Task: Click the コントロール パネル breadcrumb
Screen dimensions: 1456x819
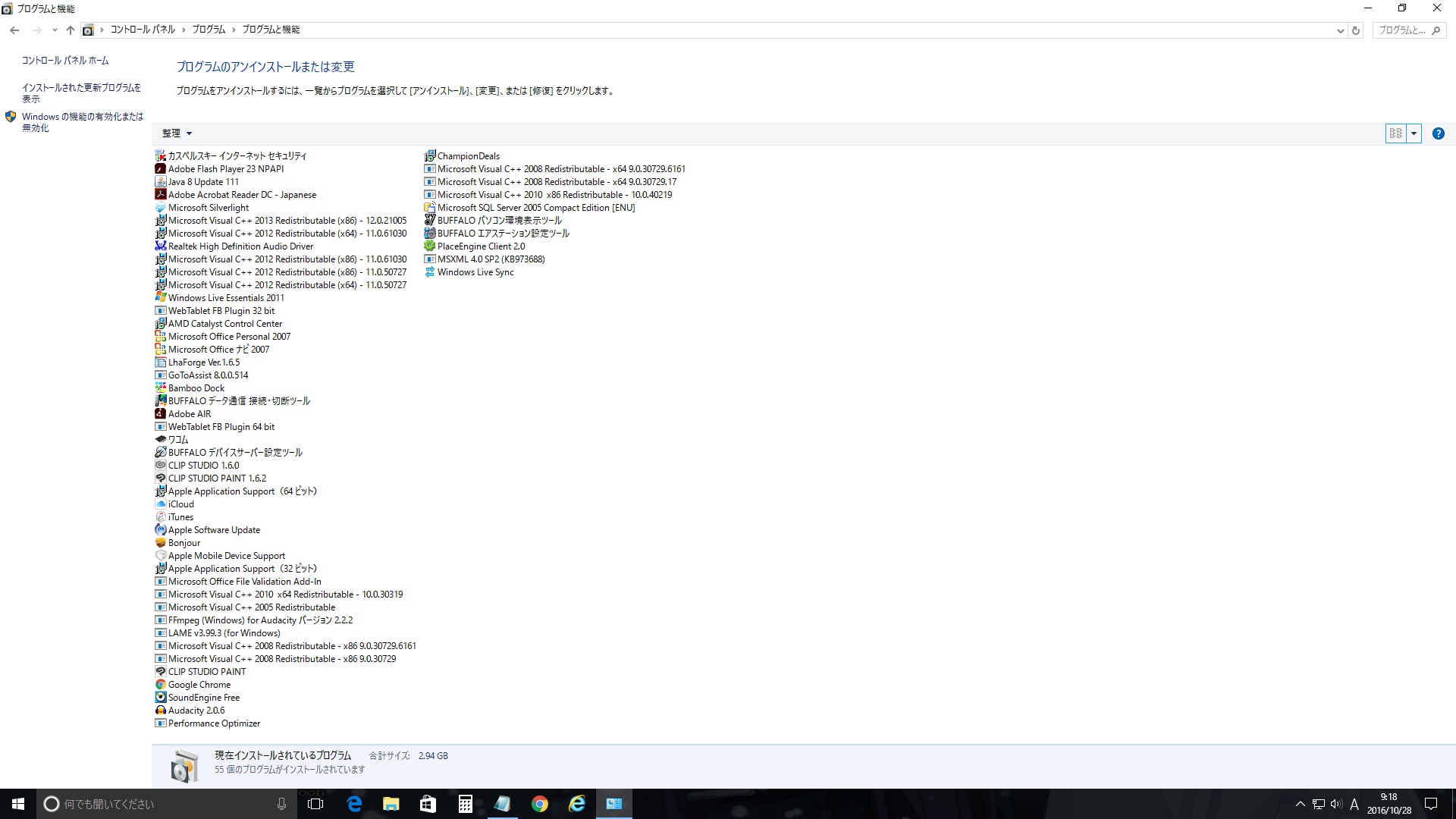Action: pyautogui.click(x=143, y=30)
